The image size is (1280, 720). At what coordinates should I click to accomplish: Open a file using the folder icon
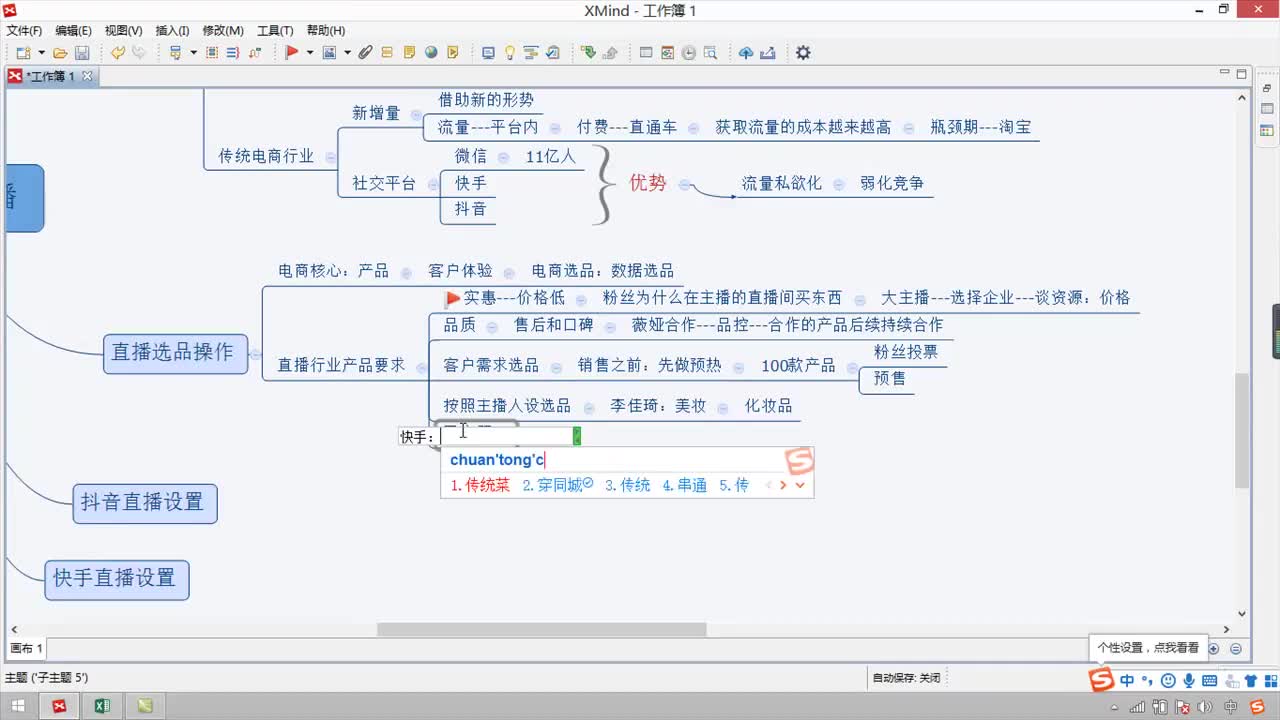60,52
